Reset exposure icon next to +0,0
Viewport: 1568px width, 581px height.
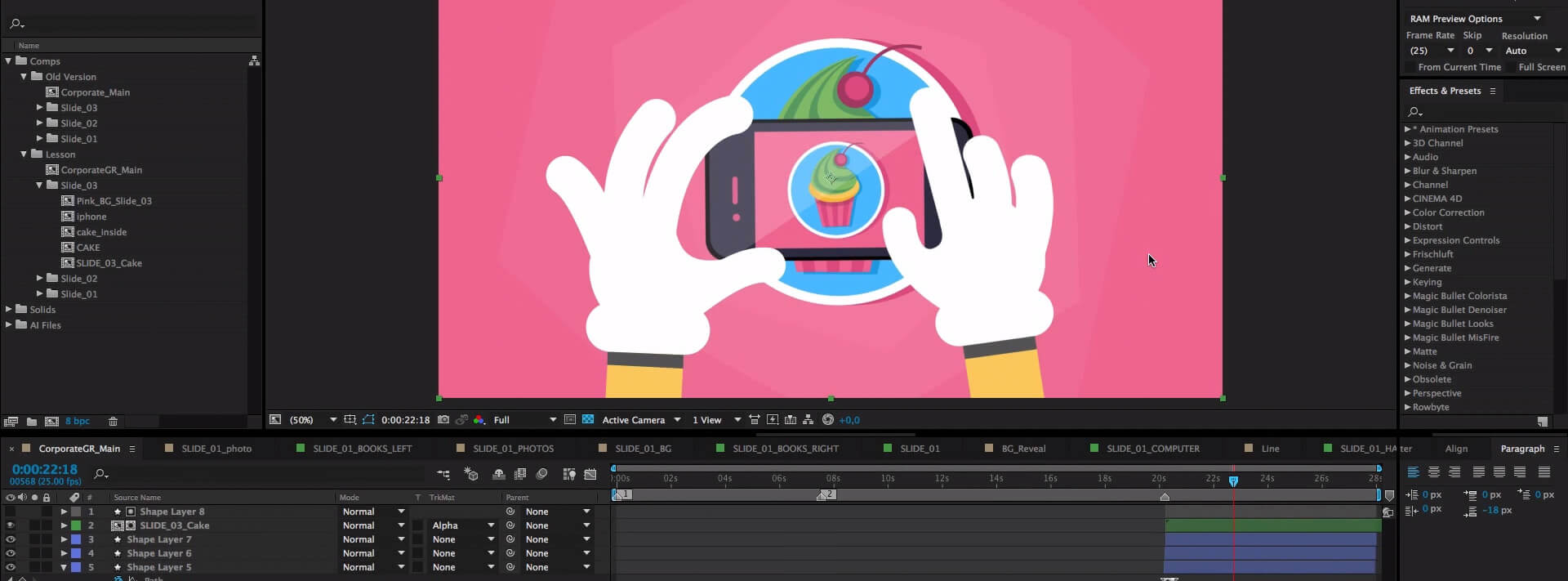pos(828,420)
